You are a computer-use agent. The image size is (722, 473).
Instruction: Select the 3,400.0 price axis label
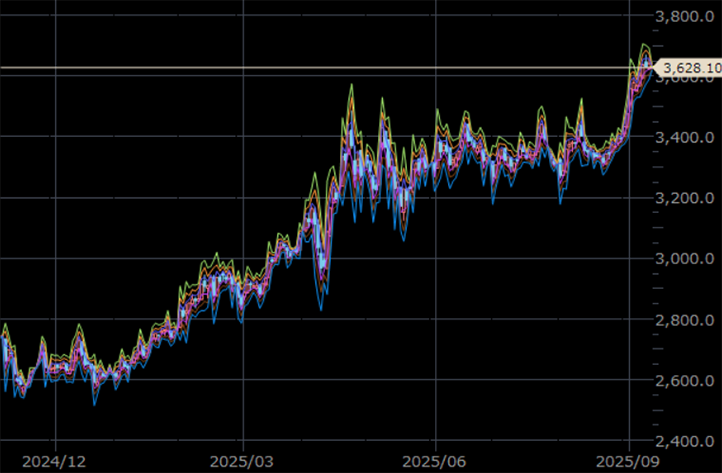tap(684, 137)
